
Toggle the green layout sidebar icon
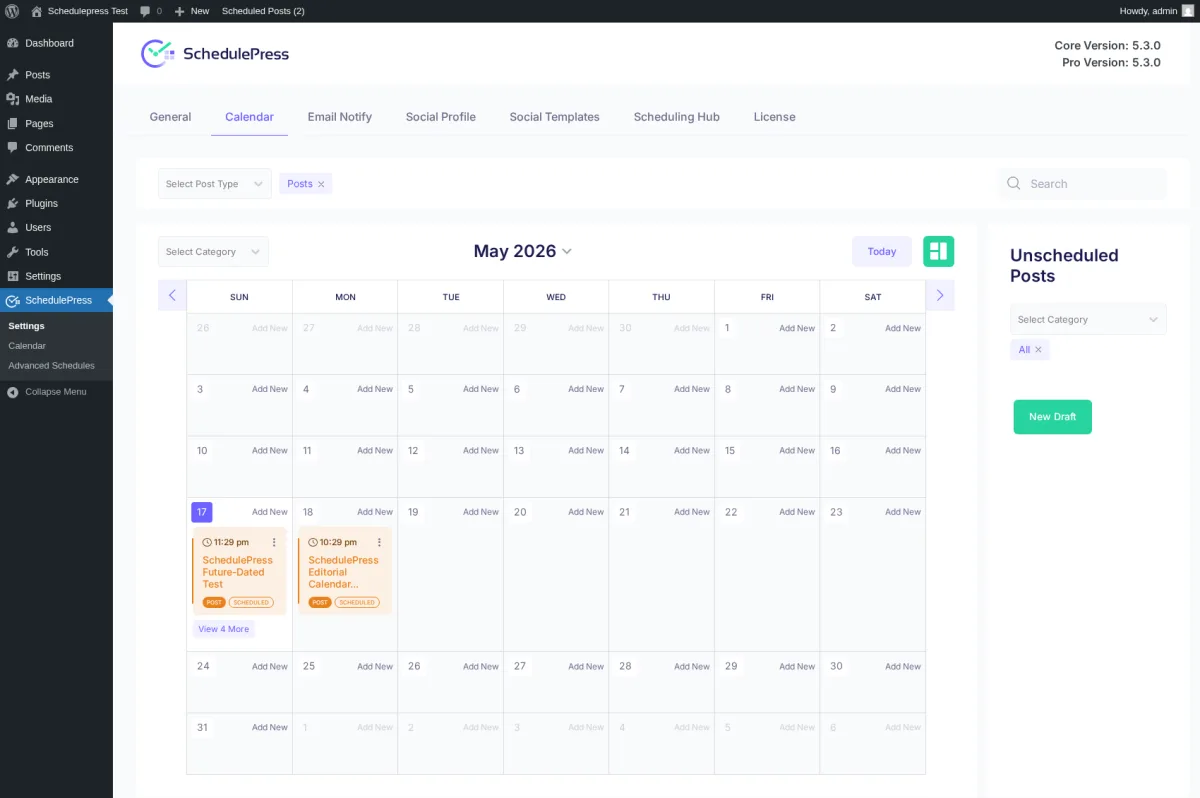[939, 251]
